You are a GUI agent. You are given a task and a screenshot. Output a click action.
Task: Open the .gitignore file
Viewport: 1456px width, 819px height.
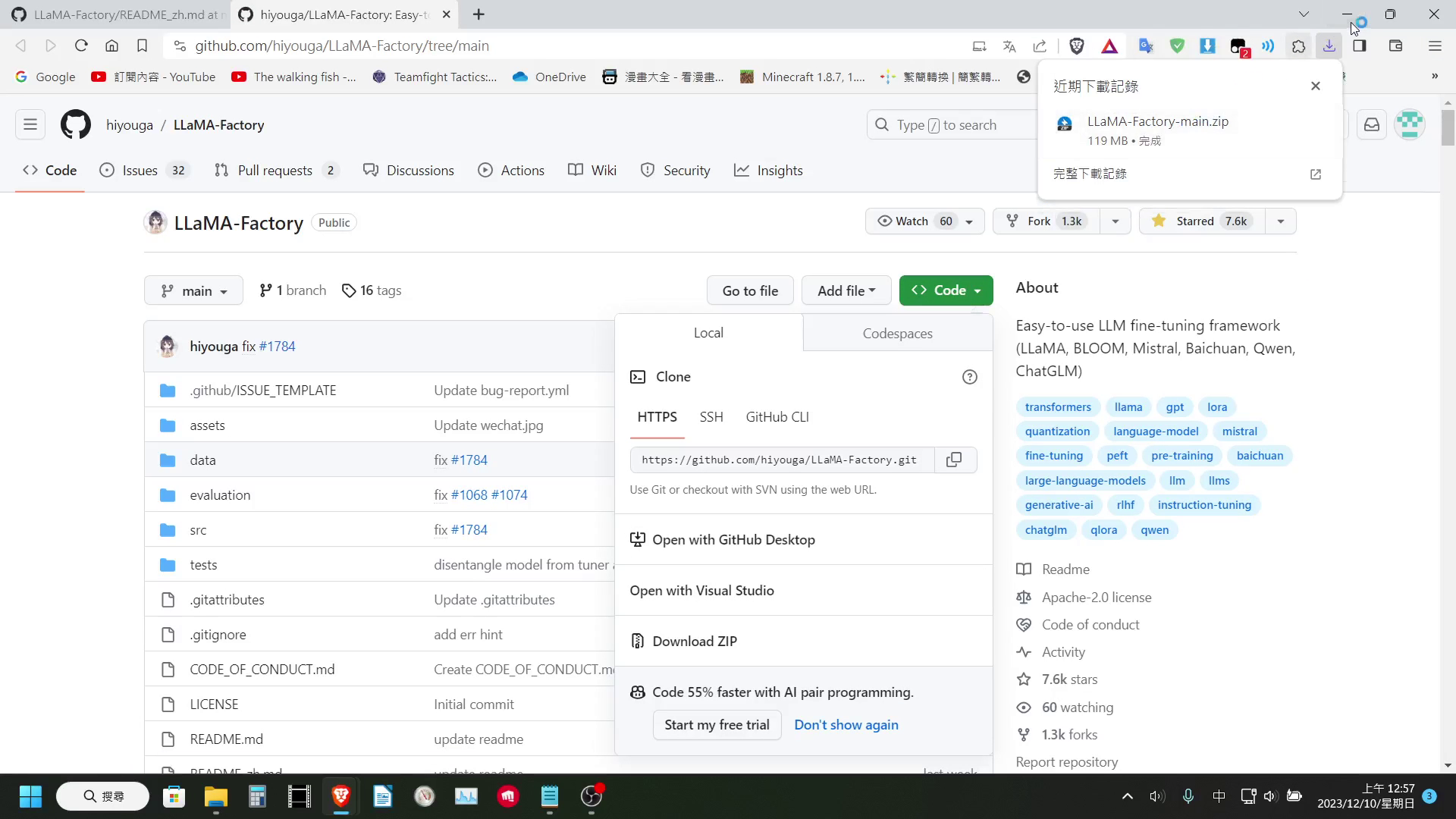218,635
